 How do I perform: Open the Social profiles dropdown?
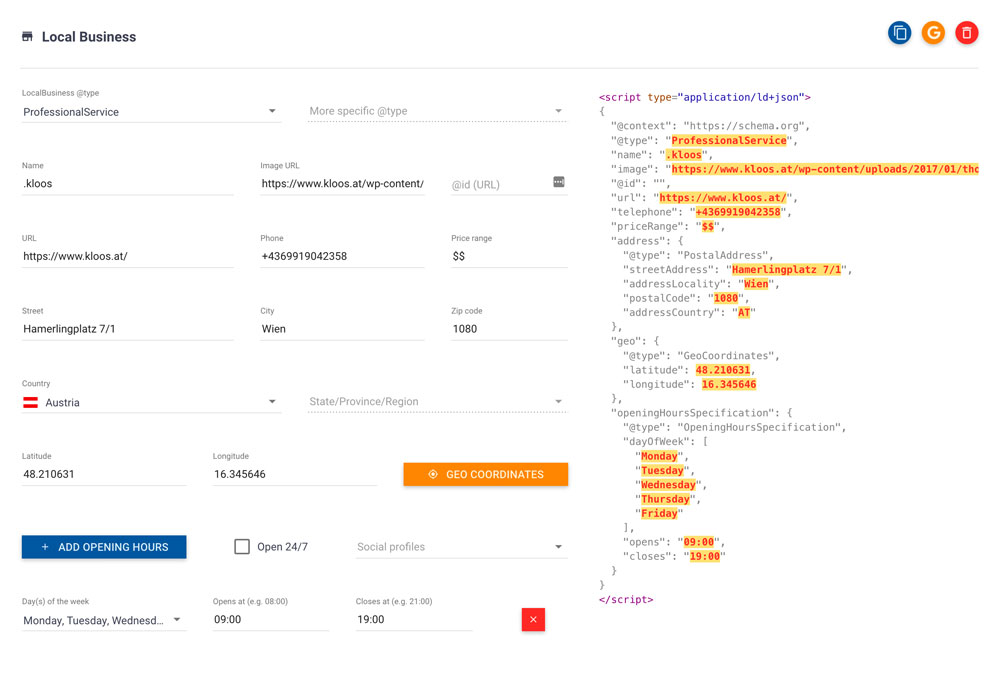tap(461, 547)
